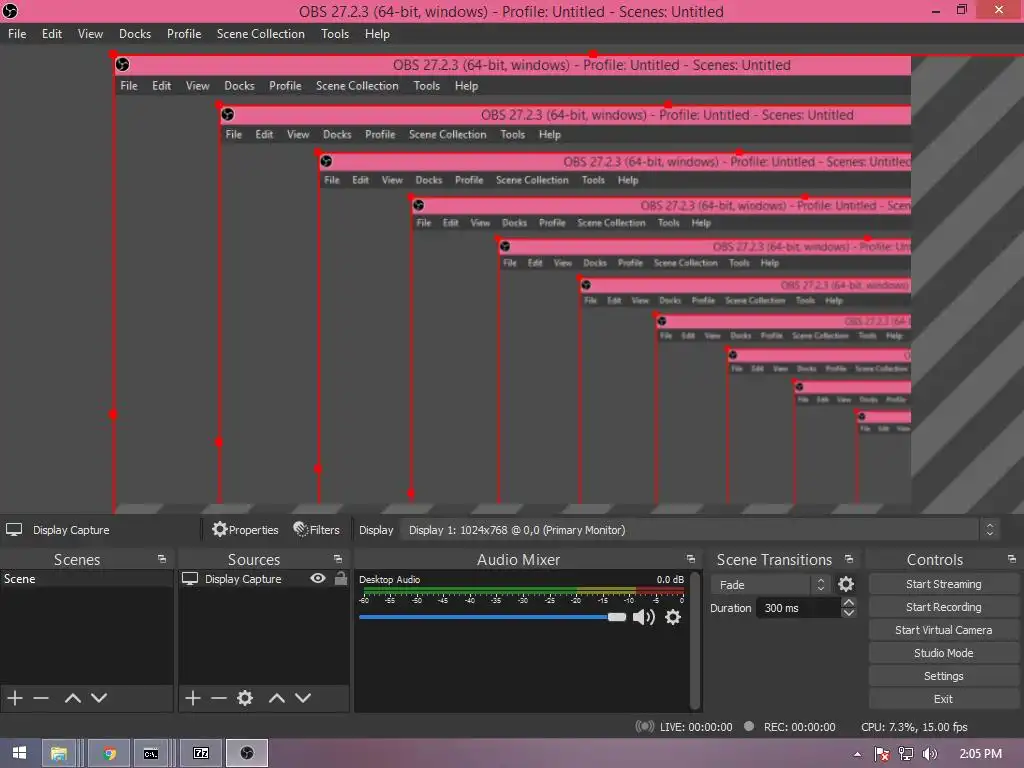This screenshot has width=1024, height=768.
Task: Pop out the Scenes dock
Action: (x=162, y=560)
